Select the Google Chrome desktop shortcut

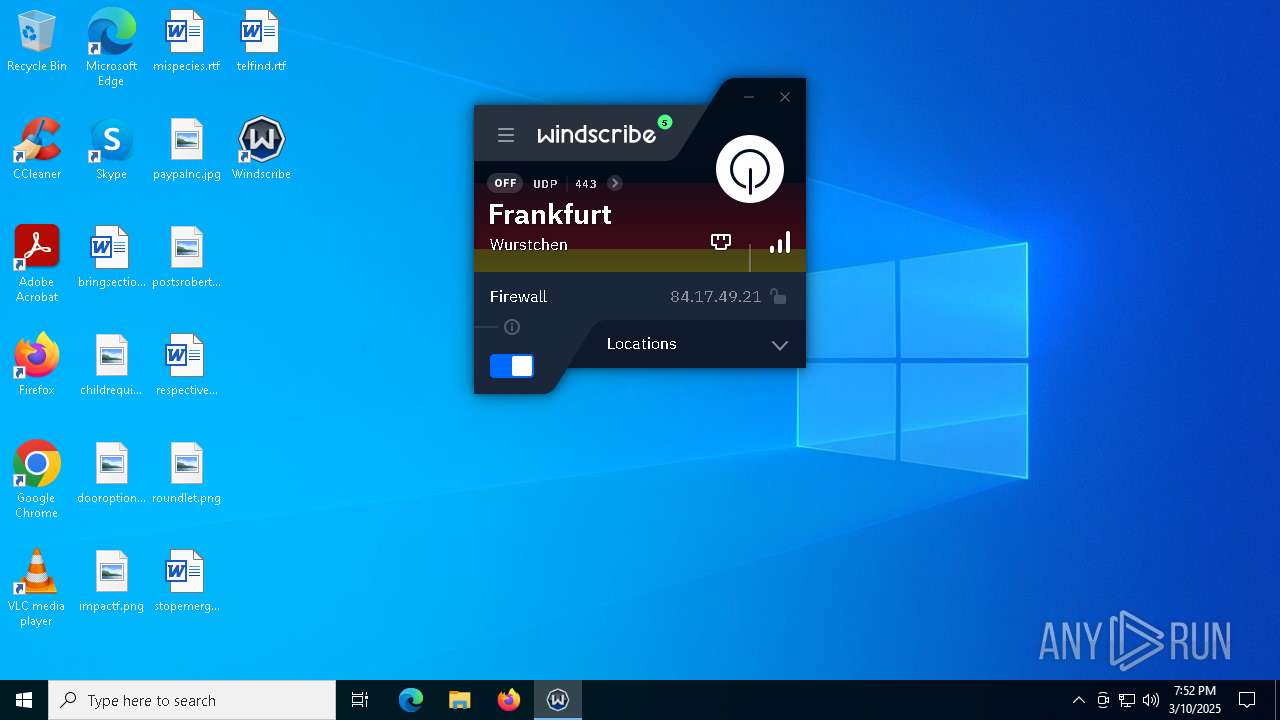[x=37, y=480]
